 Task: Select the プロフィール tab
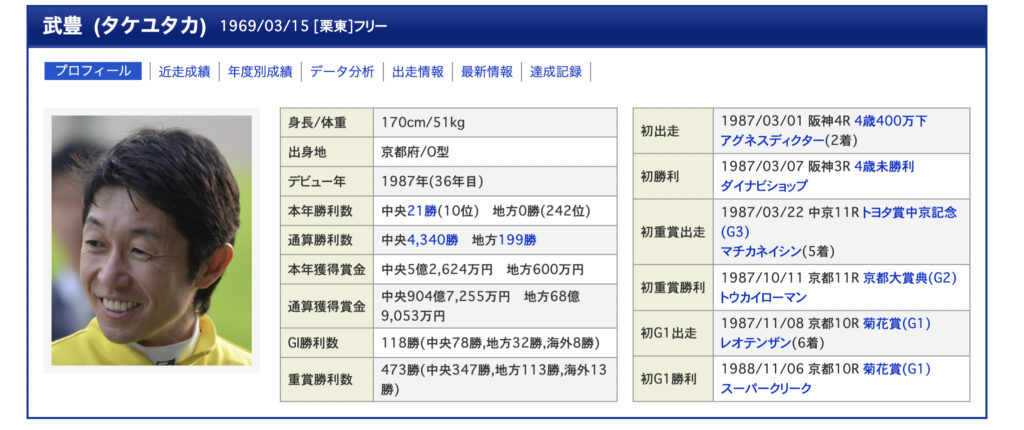[x=93, y=71]
